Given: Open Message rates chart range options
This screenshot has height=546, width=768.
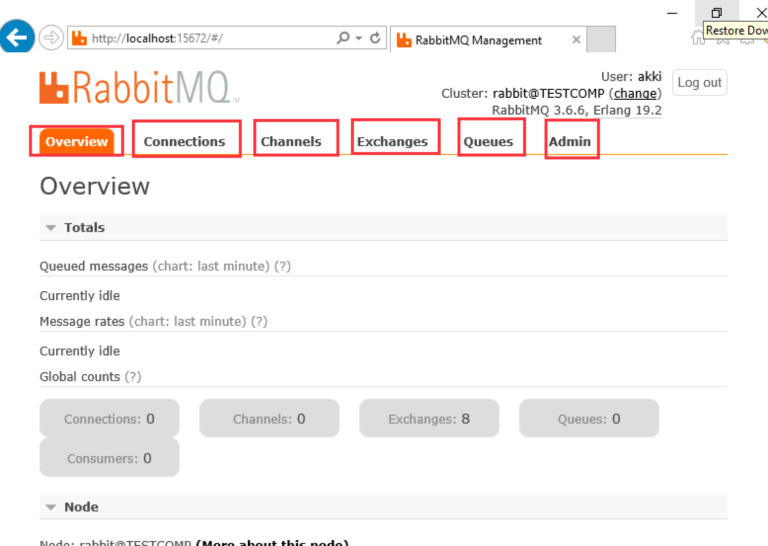Looking at the screenshot, I should 188,322.
